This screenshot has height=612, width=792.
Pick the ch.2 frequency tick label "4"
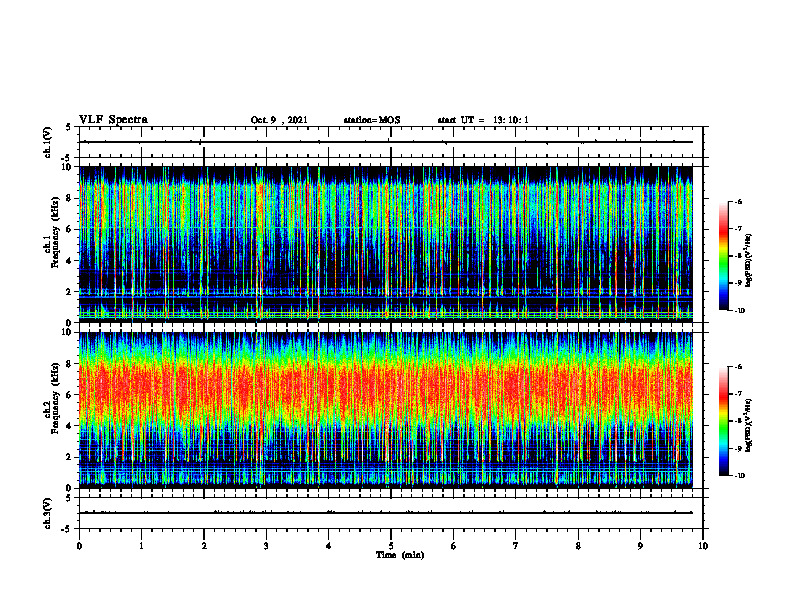pos(70,426)
